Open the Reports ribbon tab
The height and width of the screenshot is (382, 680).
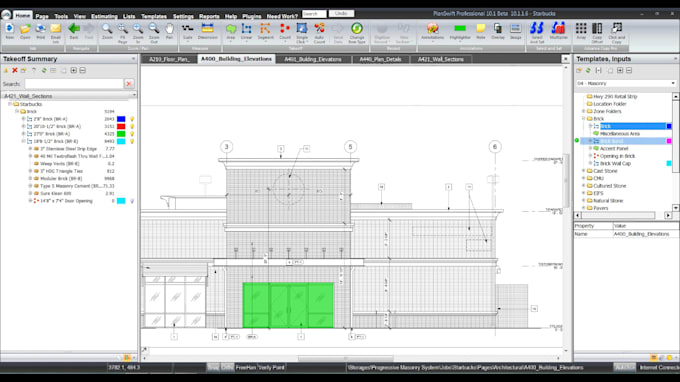point(209,16)
